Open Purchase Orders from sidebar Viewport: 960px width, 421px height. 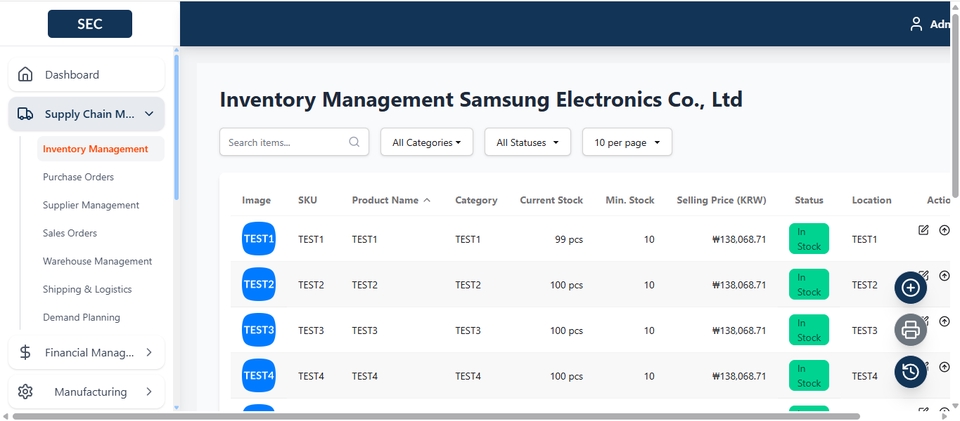pyautogui.click(x=78, y=177)
